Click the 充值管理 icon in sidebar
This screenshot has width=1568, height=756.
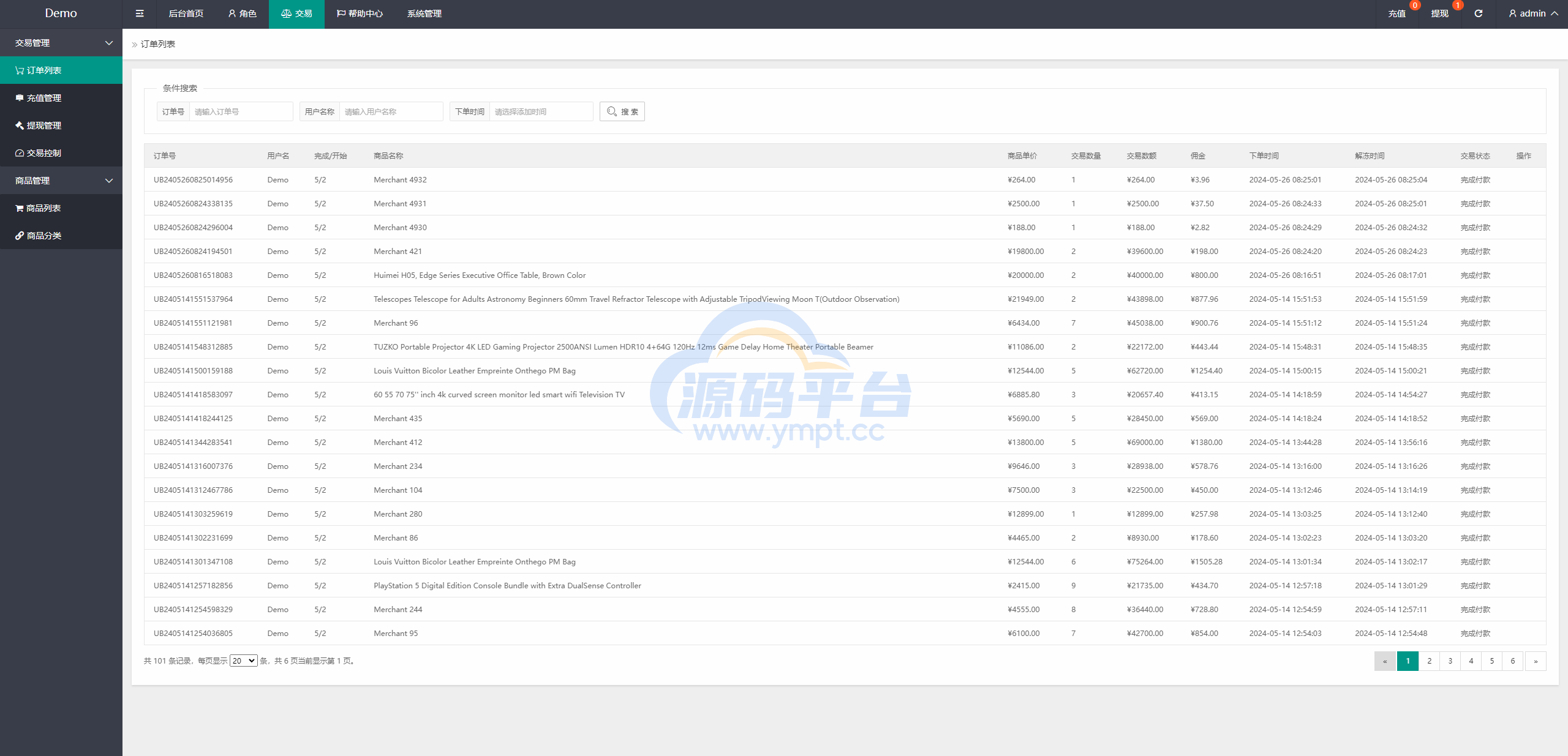click(x=20, y=98)
